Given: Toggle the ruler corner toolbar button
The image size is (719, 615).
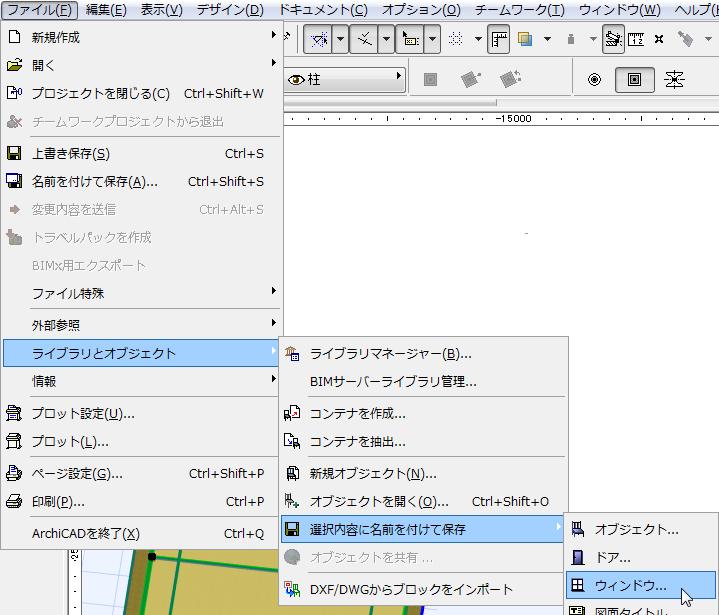Looking at the screenshot, I should [499, 39].
